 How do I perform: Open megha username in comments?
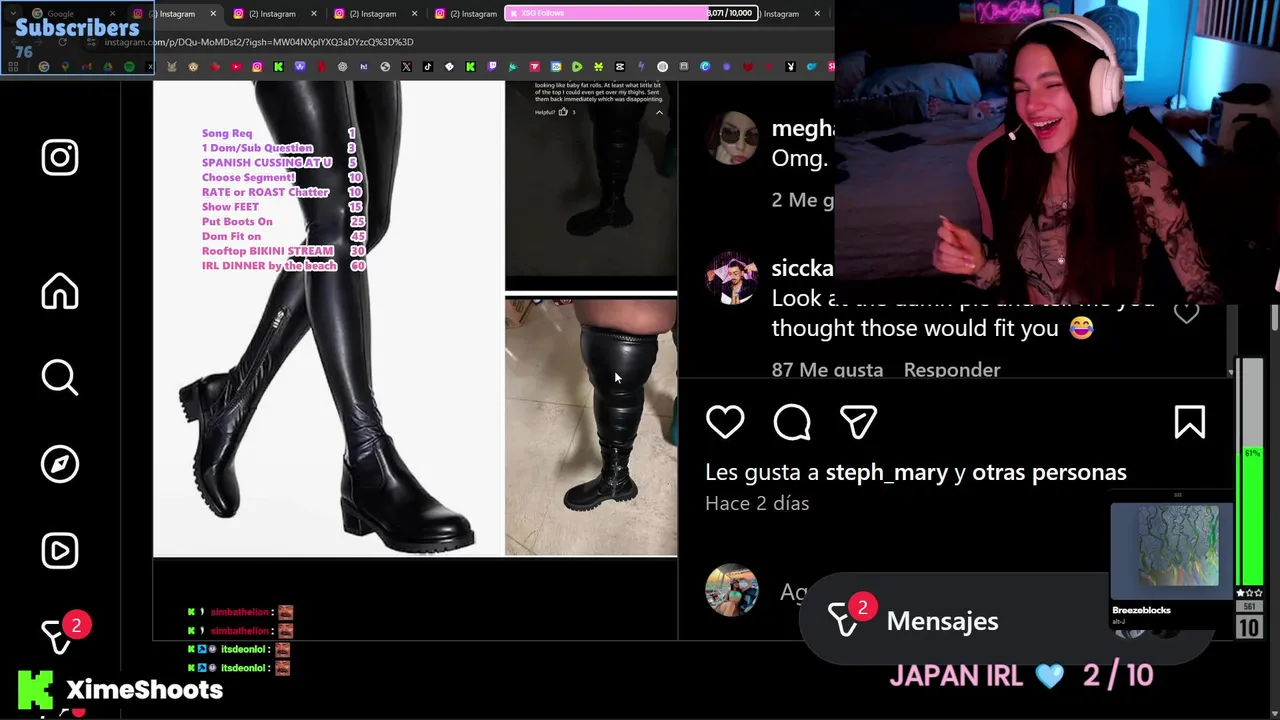point(803,128)
